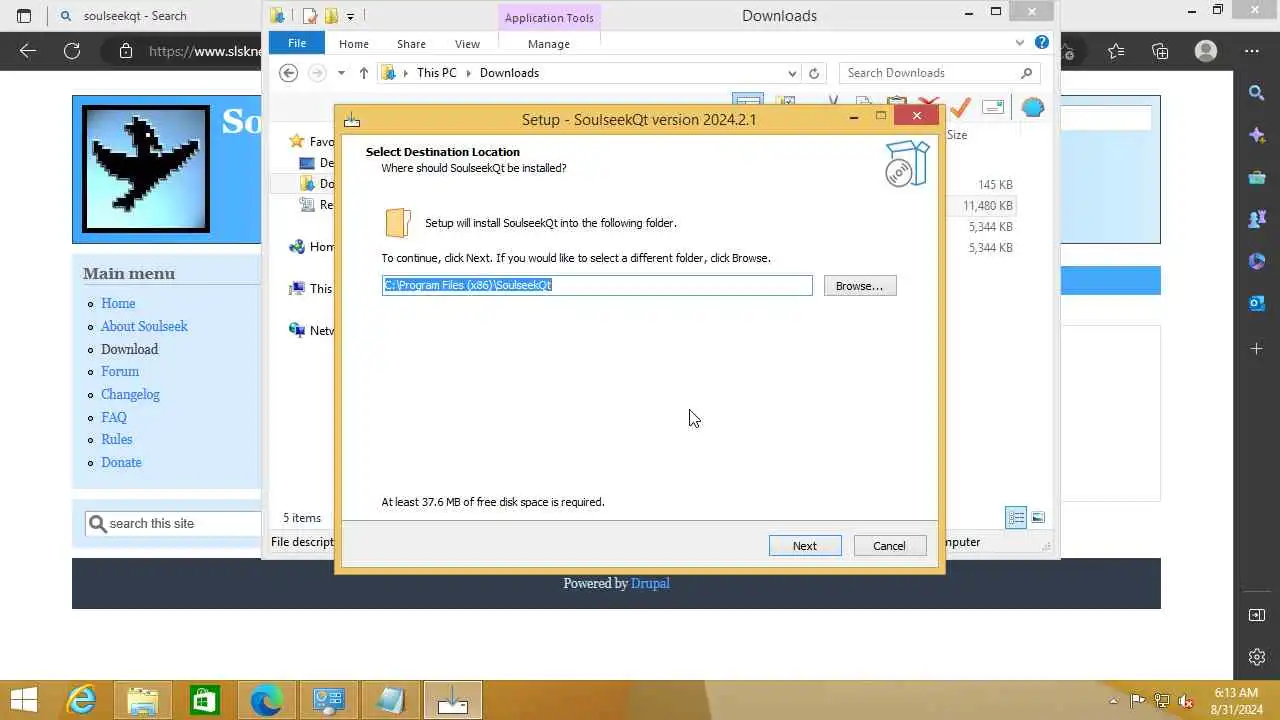
Task: Open the Donate link
Action: [x=121, y=462]
